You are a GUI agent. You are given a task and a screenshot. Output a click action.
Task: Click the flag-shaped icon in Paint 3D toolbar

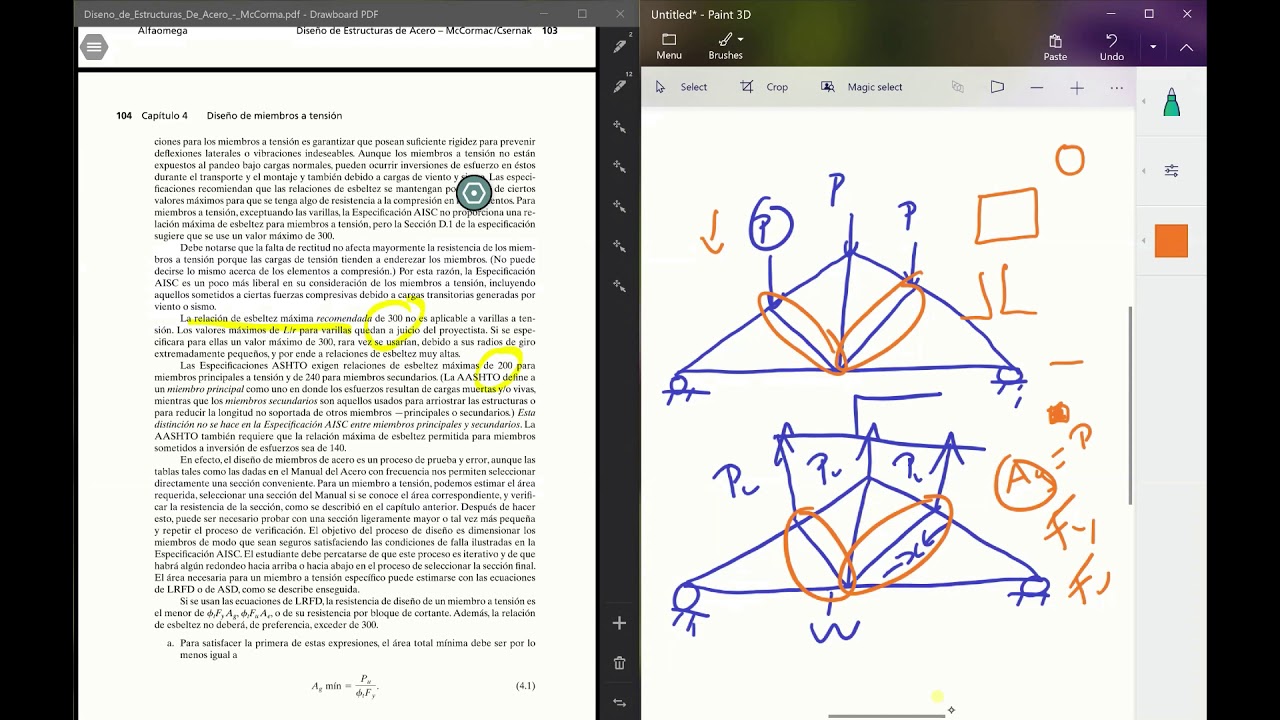coord(997,87)
